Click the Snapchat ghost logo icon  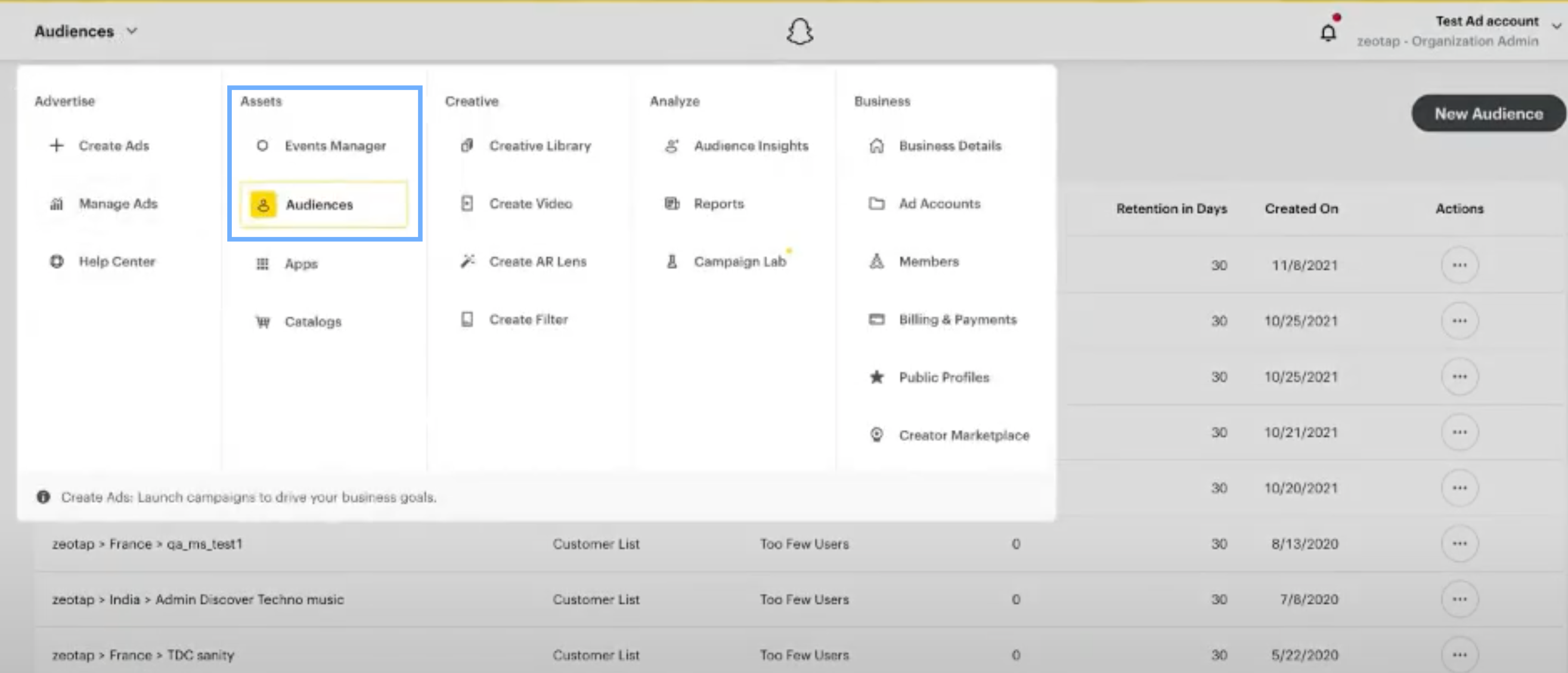coord(800,31)
